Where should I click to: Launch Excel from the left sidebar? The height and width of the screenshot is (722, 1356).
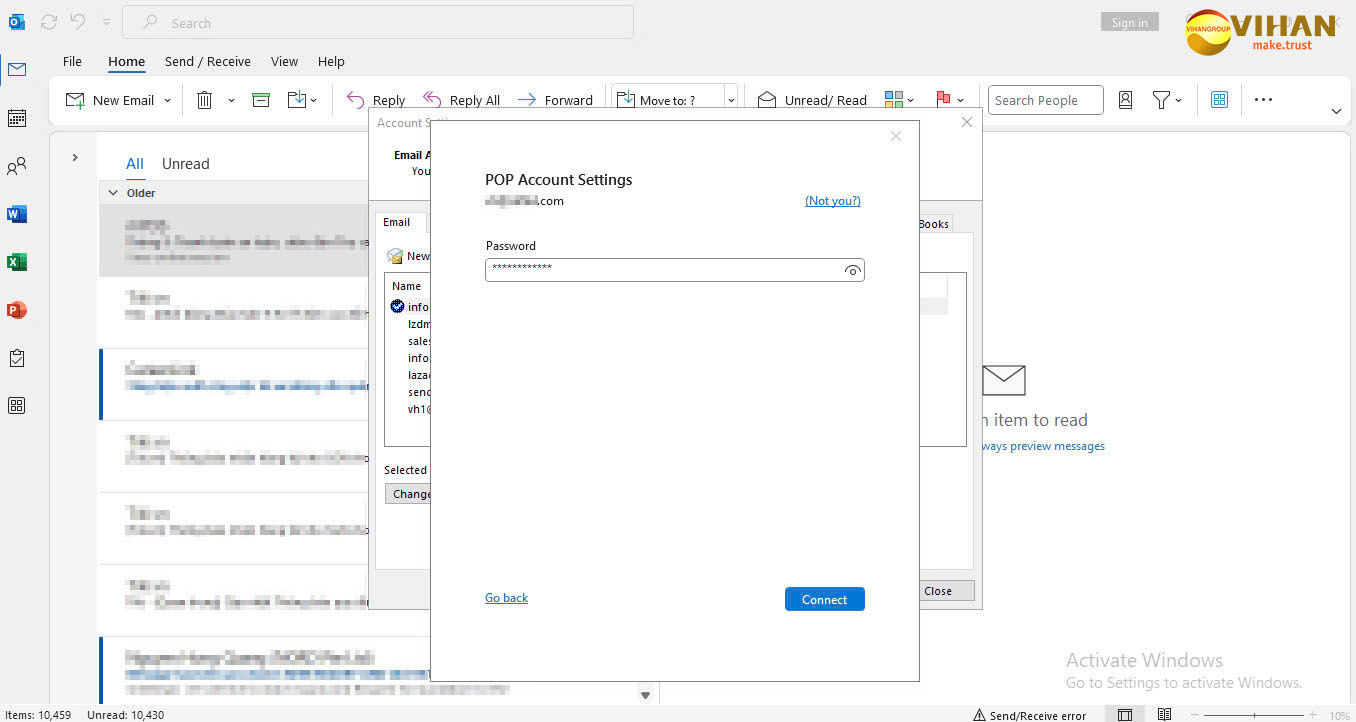[x=17, y=262]
